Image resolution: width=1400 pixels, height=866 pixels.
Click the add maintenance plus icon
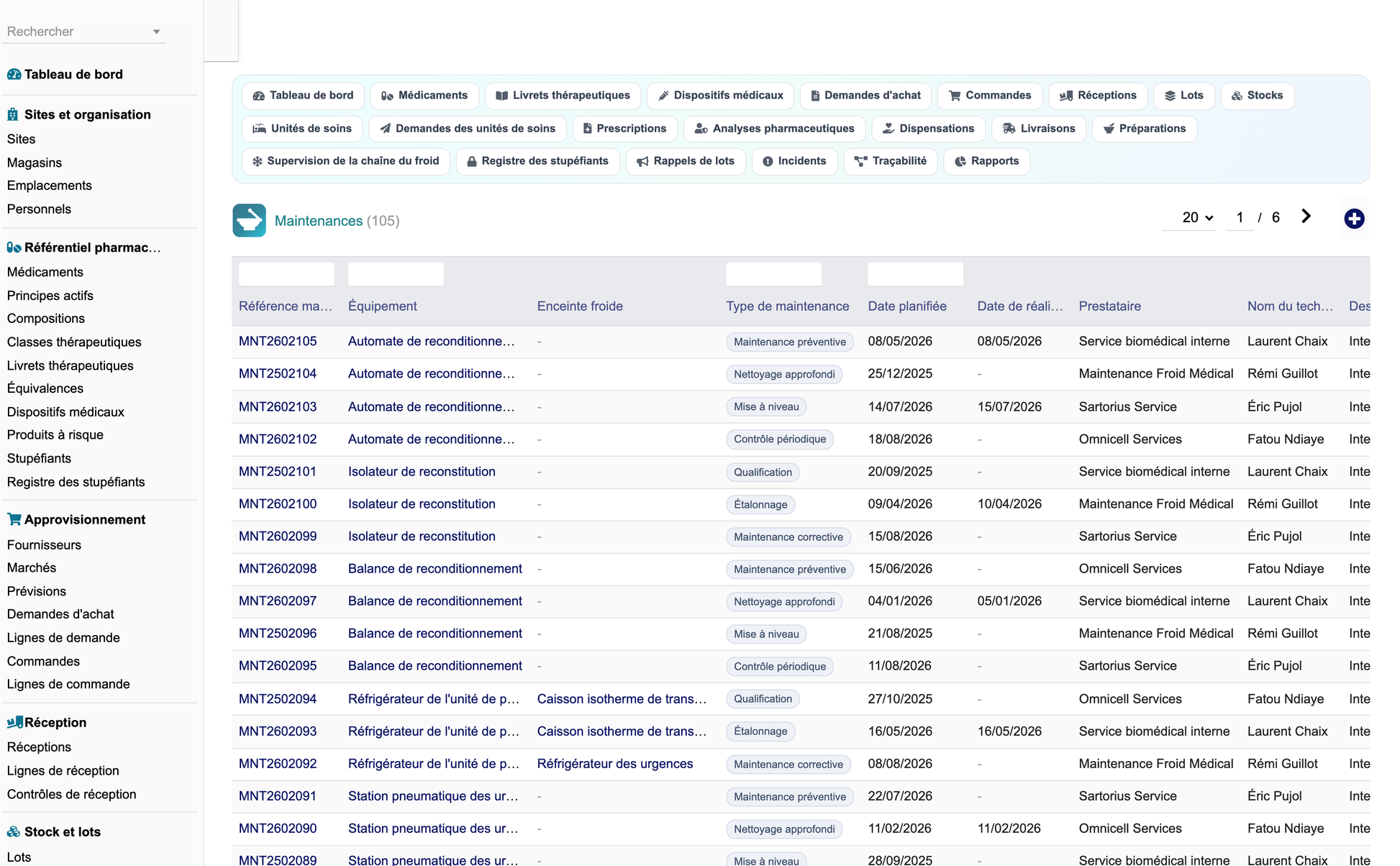[x=1354, y=218]
